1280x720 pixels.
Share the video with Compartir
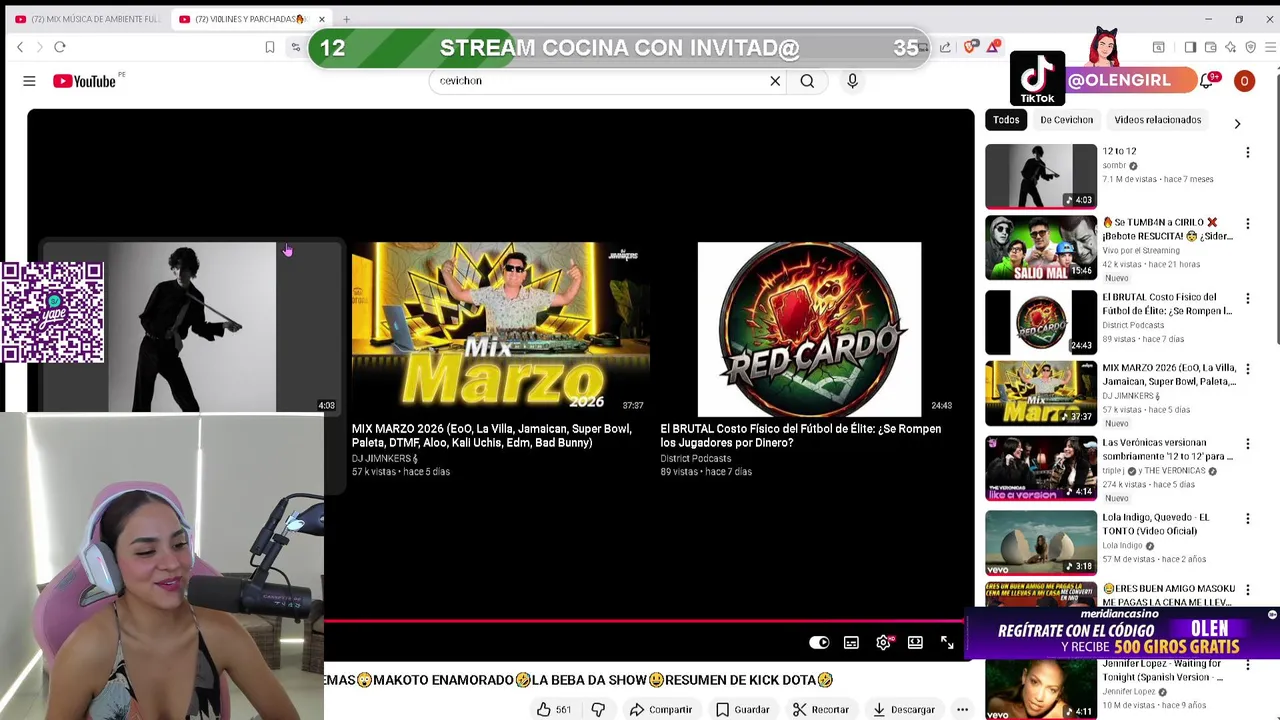coord(660,709)
